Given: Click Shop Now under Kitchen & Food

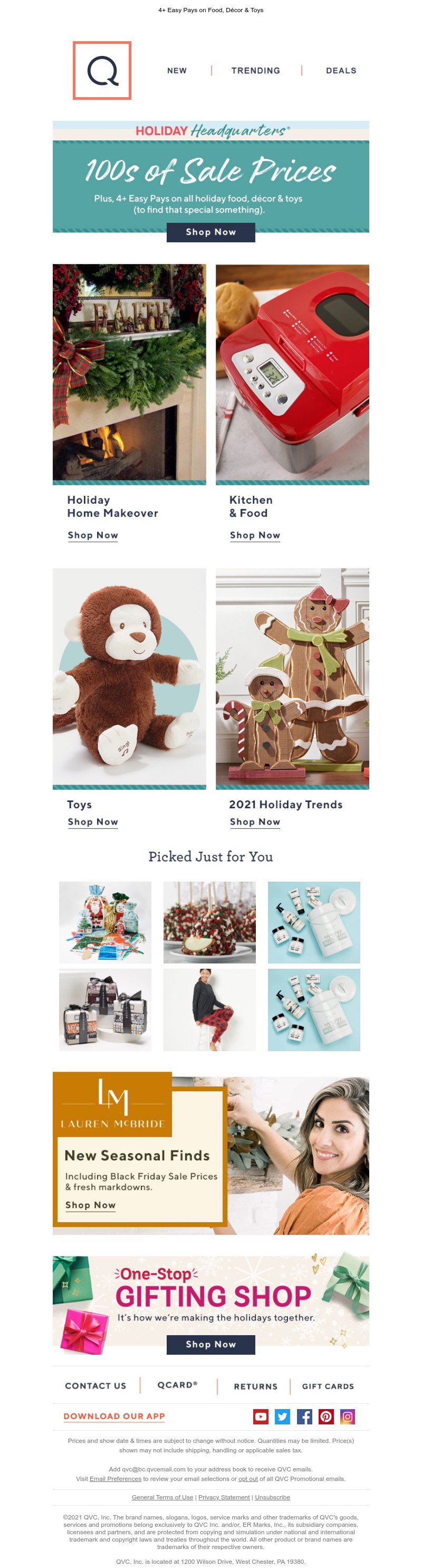Looking at the screenshot, I should pyautogui.click(x=255, y=535).
